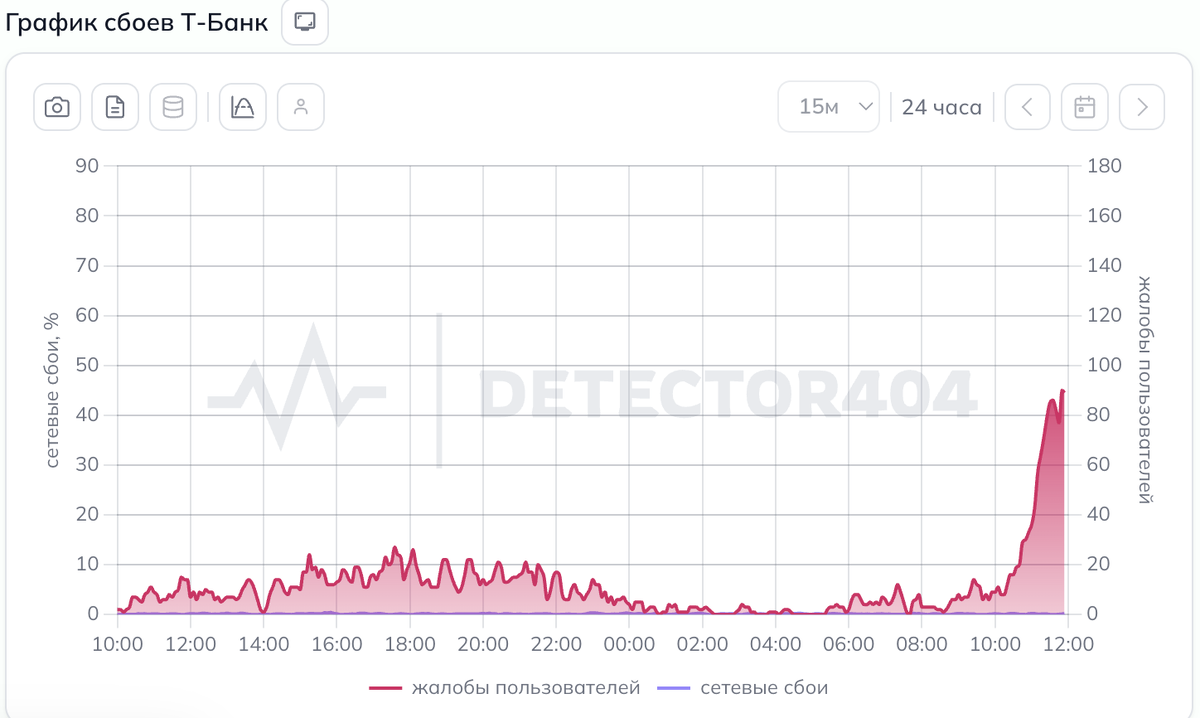This screenshot has height=718, width=1200.
Task: Click the 00:00 x-axis label
Action: pyautogui.click(x=629, y=644)
